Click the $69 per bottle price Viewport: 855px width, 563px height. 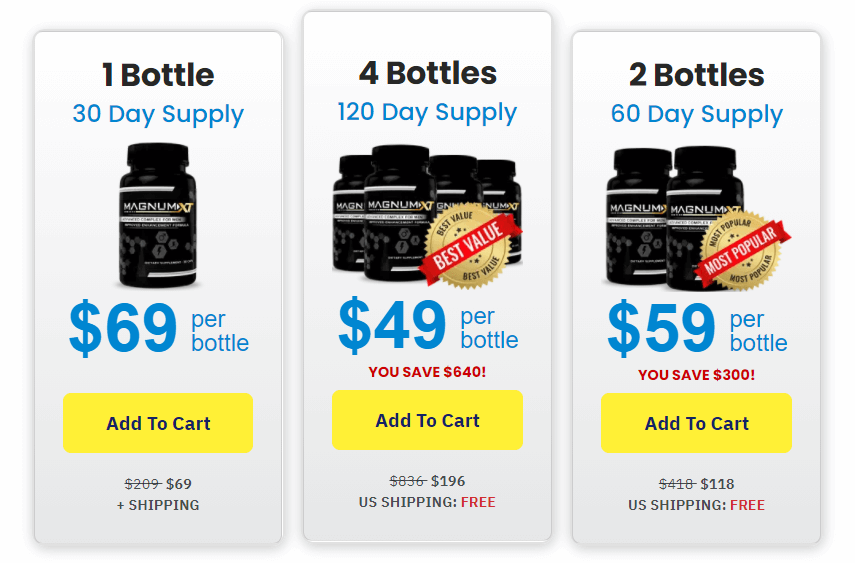(x=159, y=328)
